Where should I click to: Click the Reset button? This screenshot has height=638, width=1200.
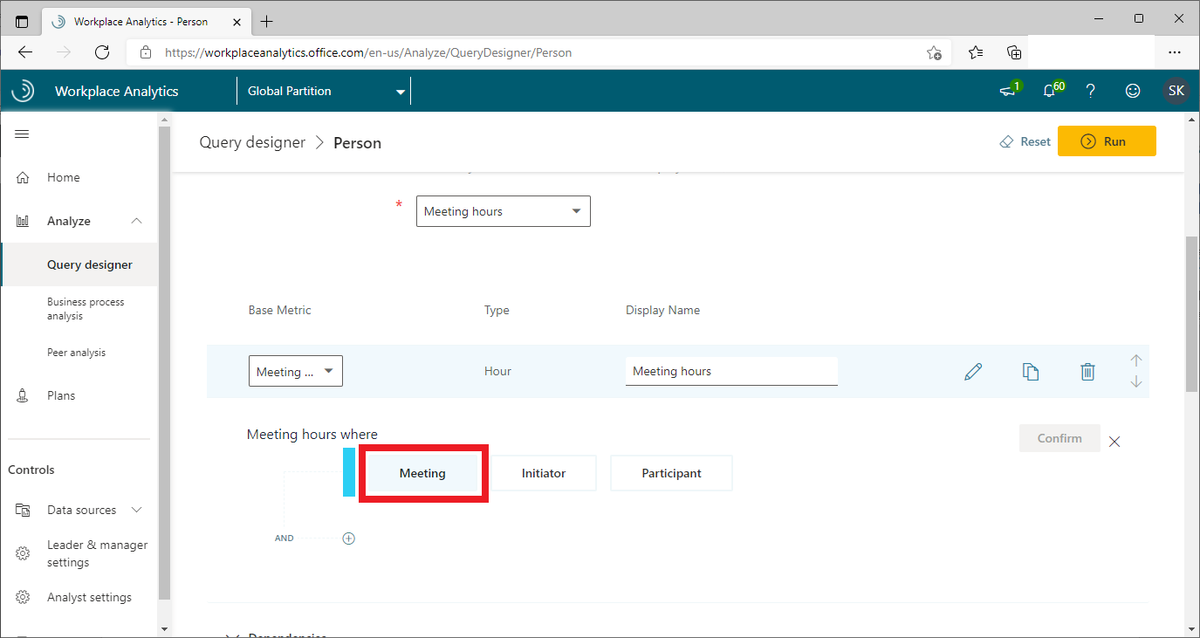(x=1025, y=142)
